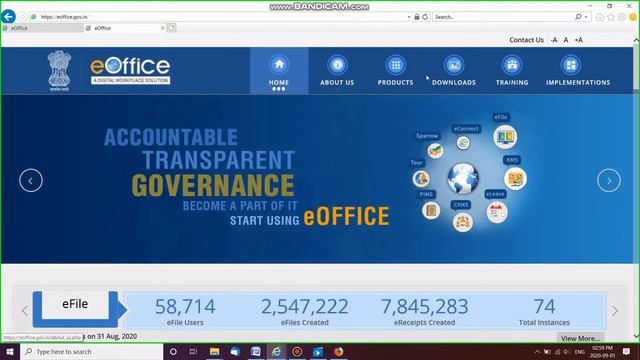Viewport: 640px width, 360px height.
Task: Expand address bar dropdown arrow
Action: 409,17
